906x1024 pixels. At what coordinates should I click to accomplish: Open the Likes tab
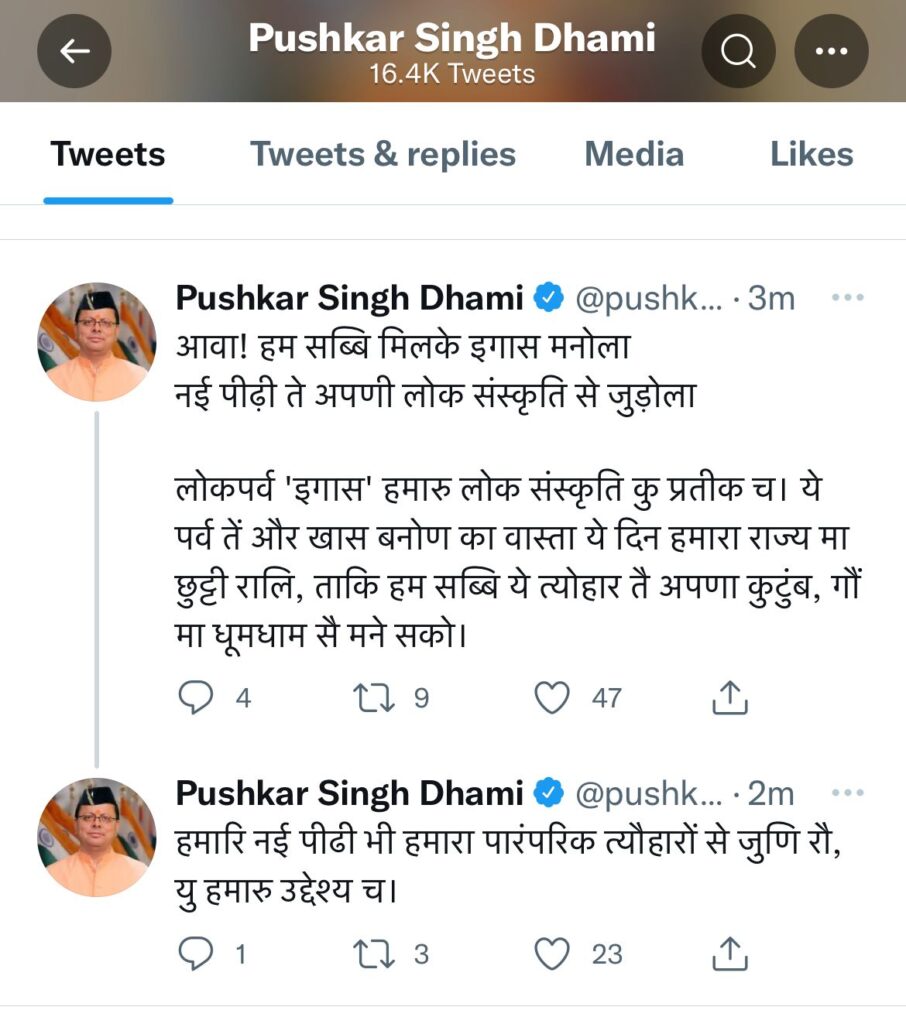[811, 154]
